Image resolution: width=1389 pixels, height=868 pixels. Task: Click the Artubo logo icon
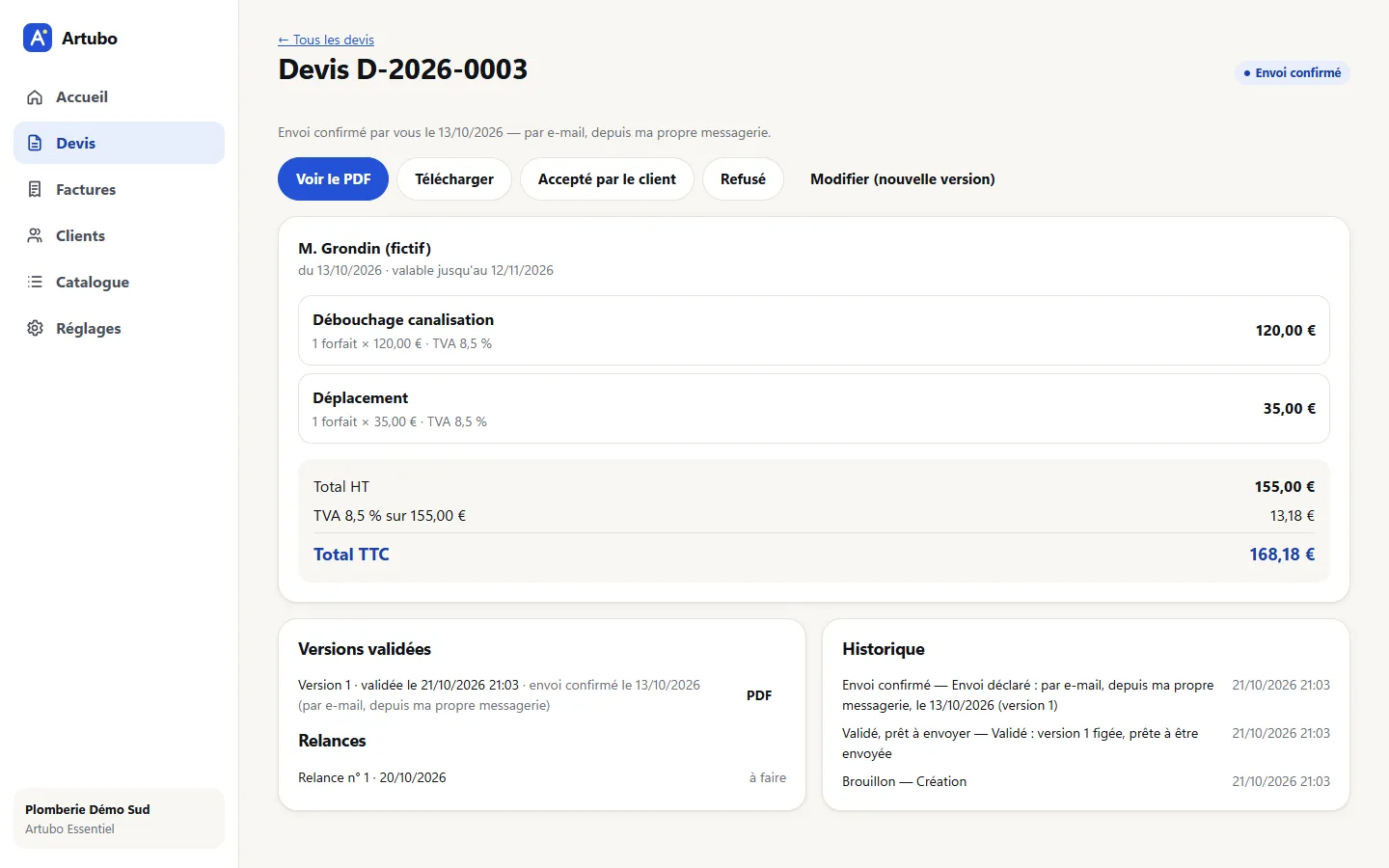click(x=38, y=38)
